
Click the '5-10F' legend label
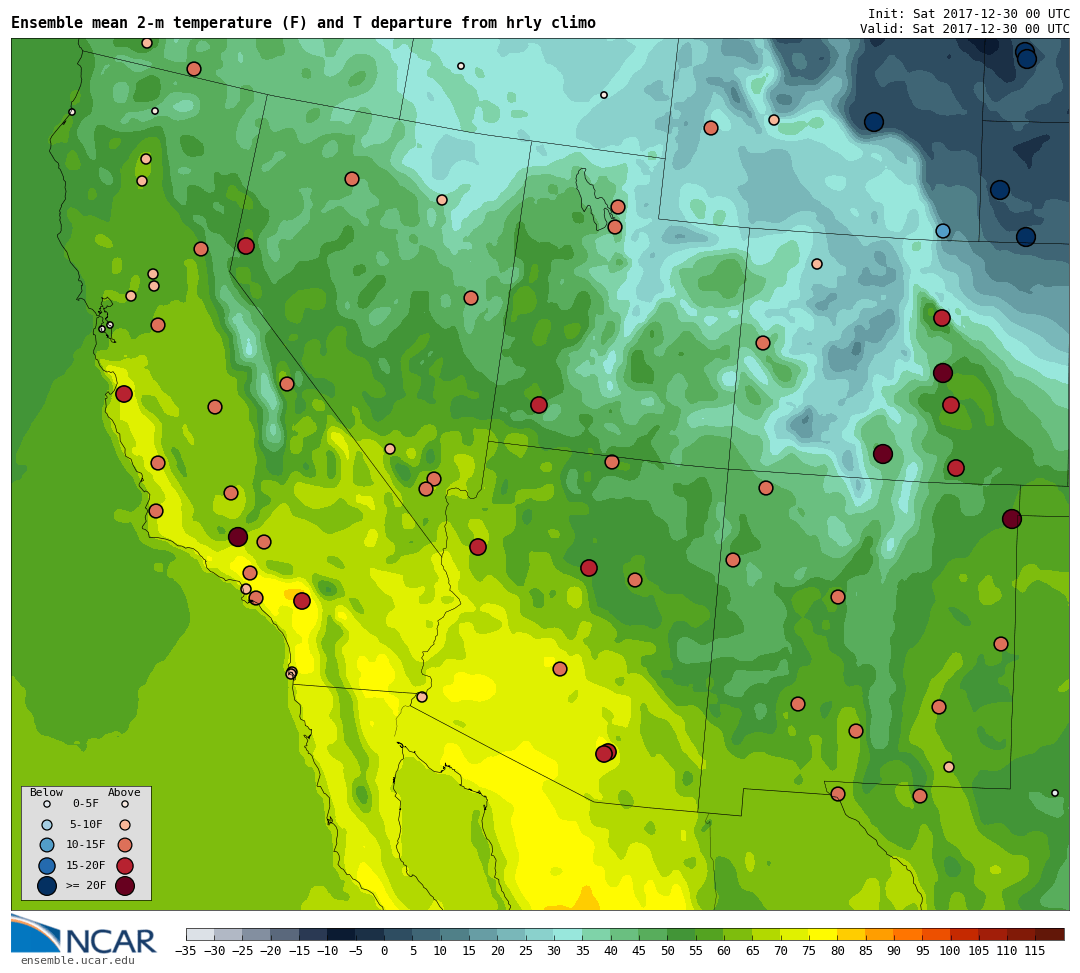[x=86, y=824]
